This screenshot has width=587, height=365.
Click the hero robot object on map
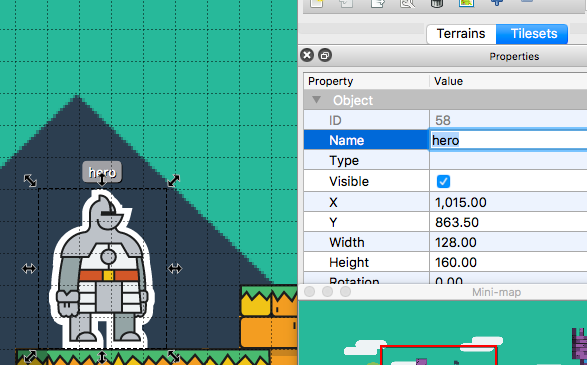[102, 270]
